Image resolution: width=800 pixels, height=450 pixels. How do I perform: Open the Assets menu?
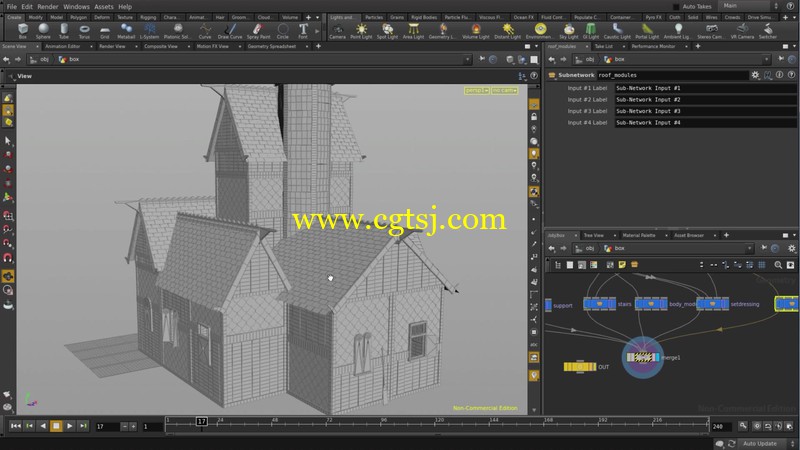pos(104,7)
